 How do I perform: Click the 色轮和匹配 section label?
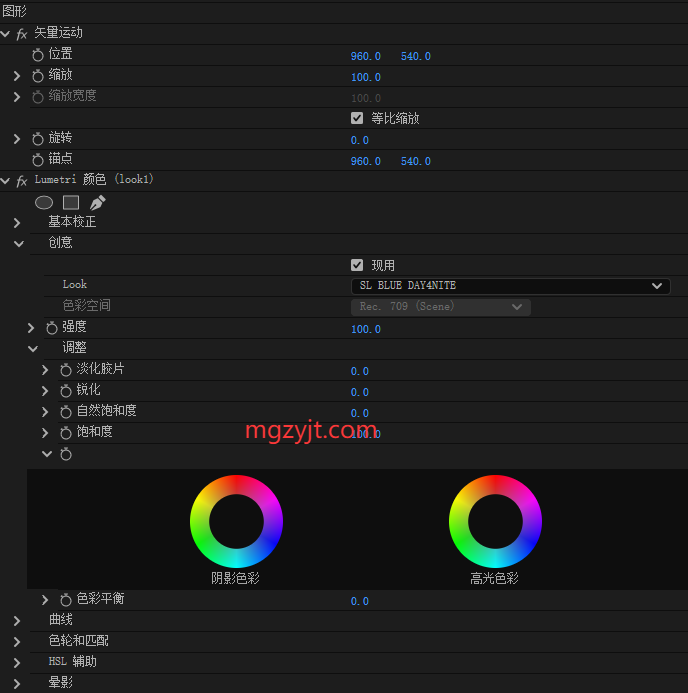(78, 640)
